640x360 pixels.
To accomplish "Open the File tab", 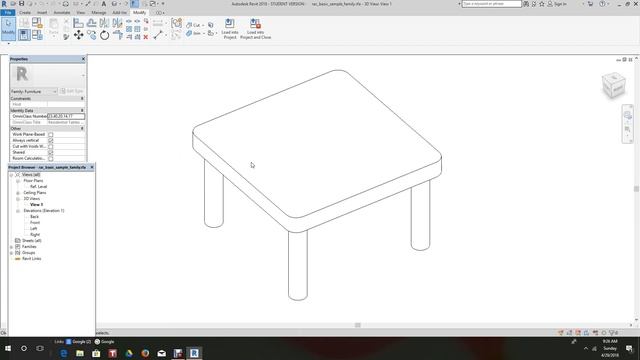I will [8, 13].
